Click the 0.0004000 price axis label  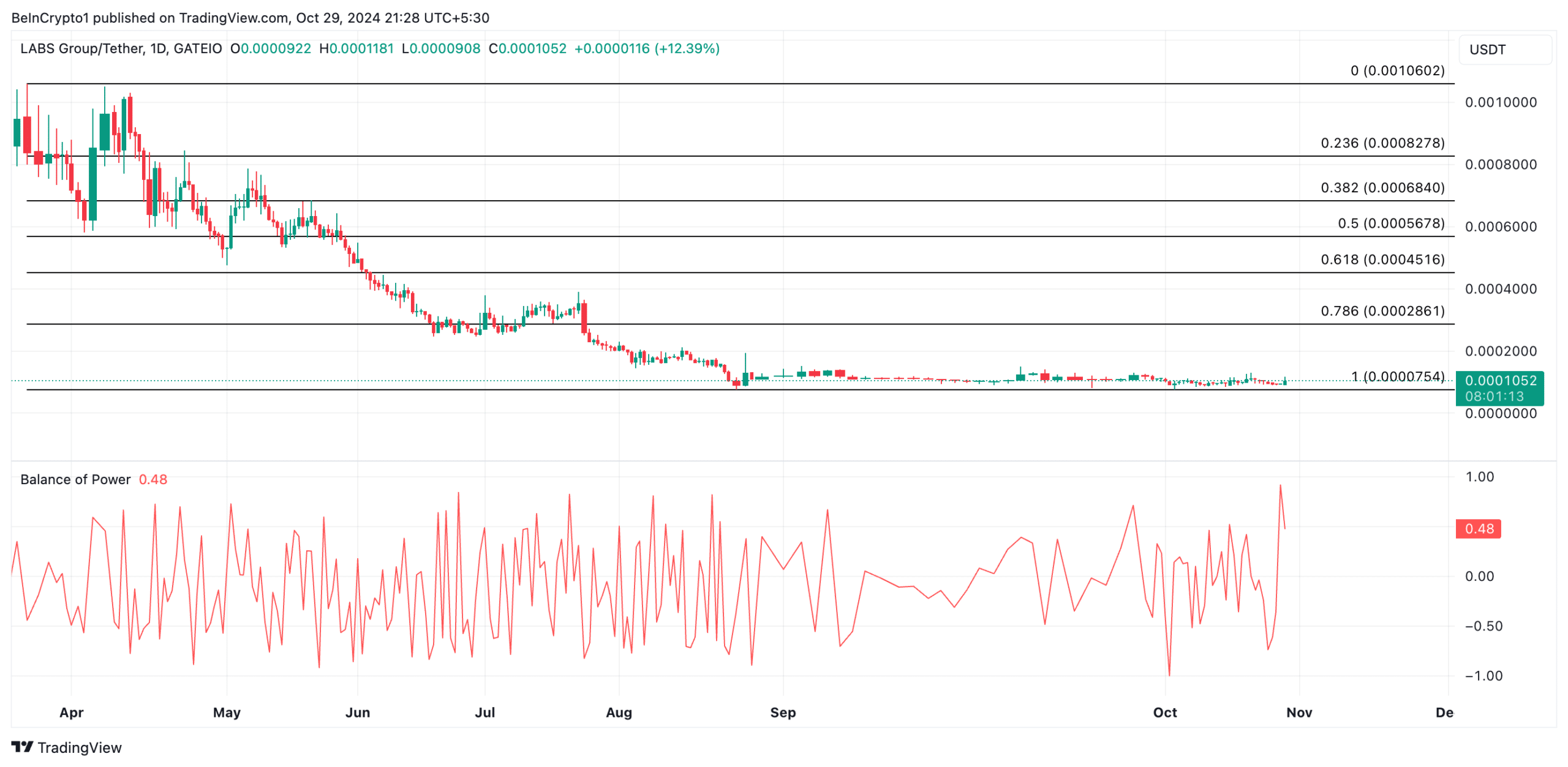tap(1500, 288)
